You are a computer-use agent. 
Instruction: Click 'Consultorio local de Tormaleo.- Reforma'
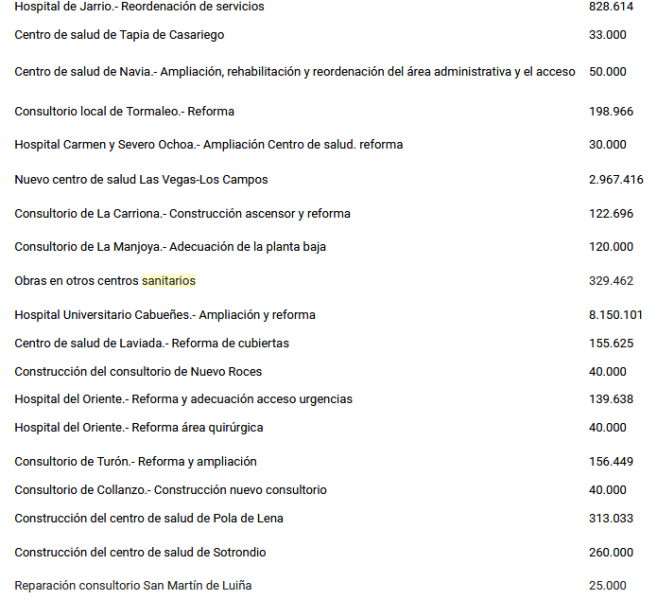[x=124, y=111]
